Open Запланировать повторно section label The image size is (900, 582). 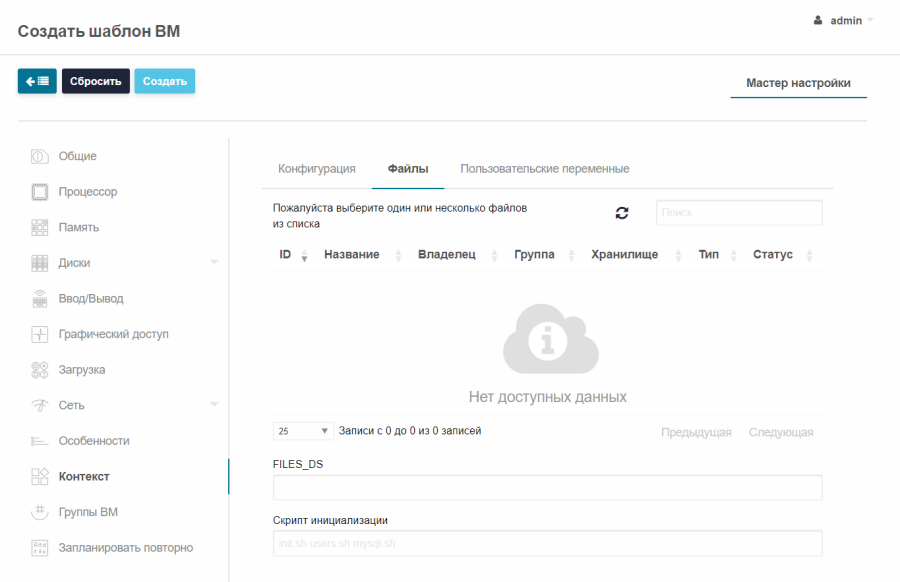pos(126,548)
